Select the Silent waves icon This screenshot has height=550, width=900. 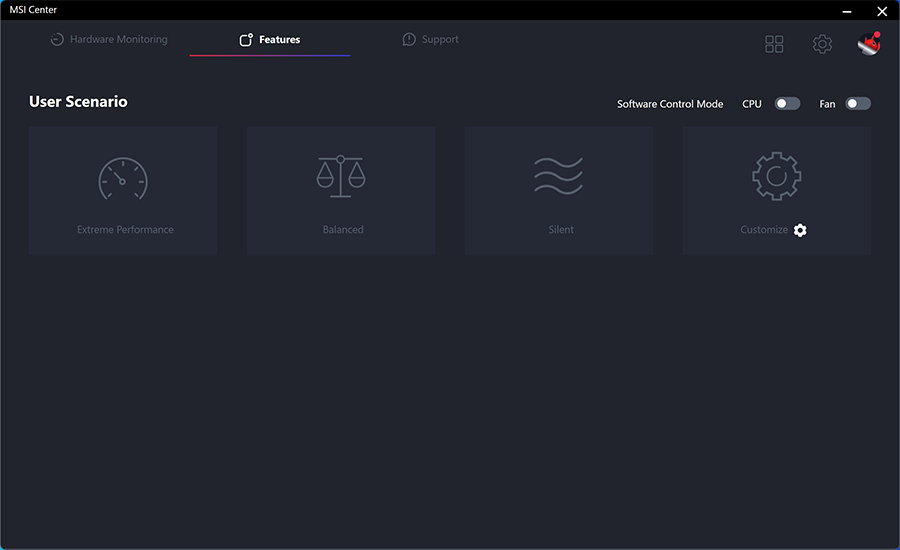click(558, 176)
